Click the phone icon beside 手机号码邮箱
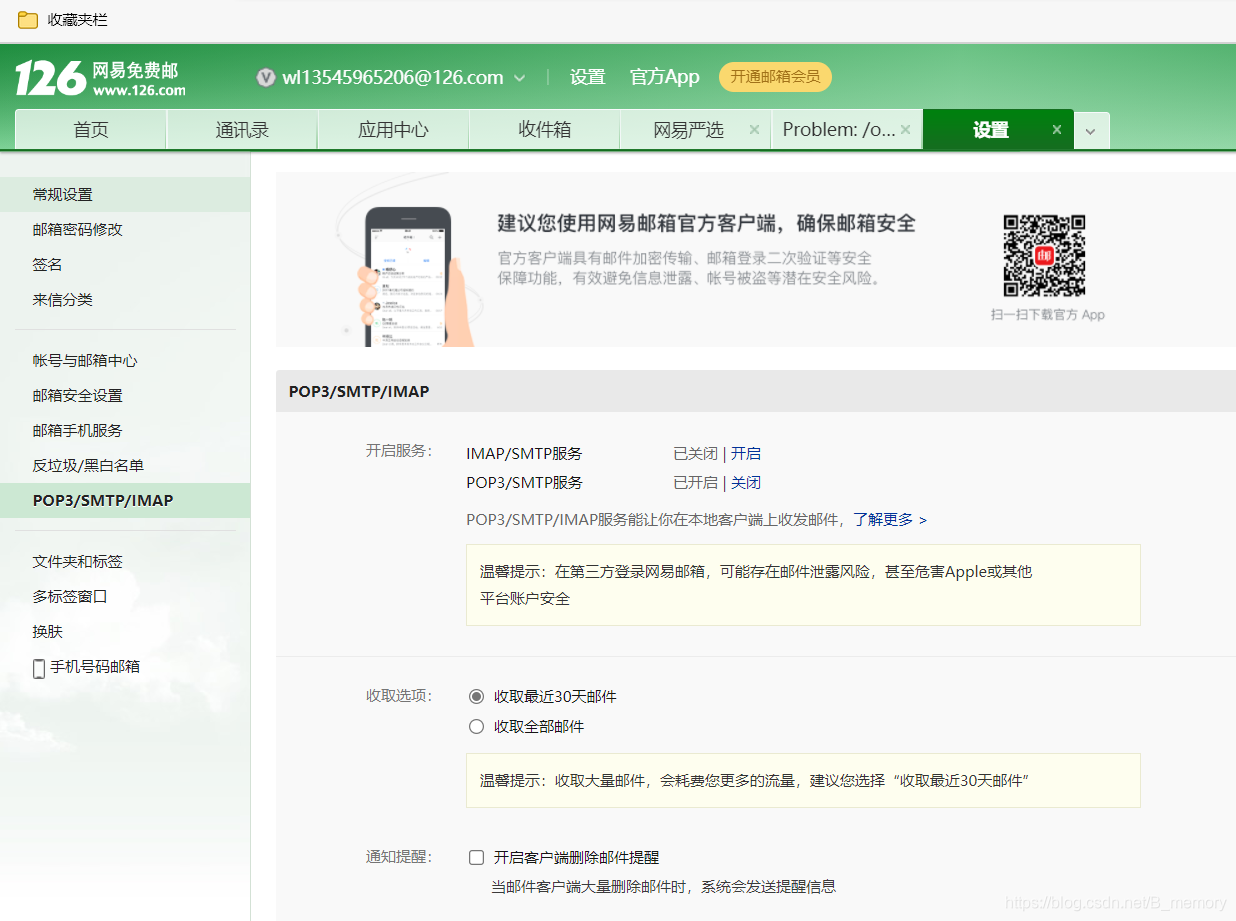The height and width of the screenshot is (921, 1236). click(37, 667)
